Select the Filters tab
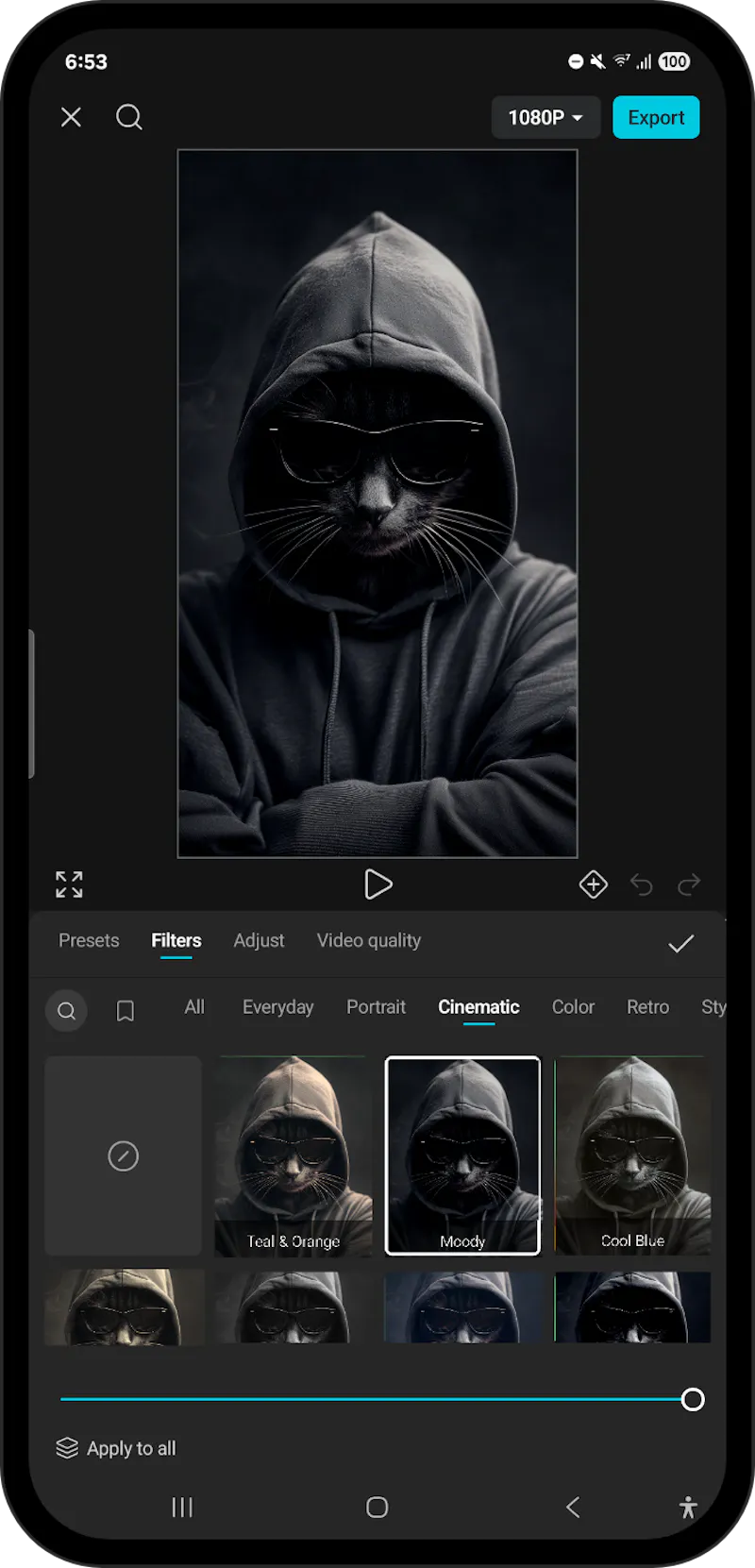The height and width of the screenshot is (1568, 755). pyautogui.click(x=176, y=940)
